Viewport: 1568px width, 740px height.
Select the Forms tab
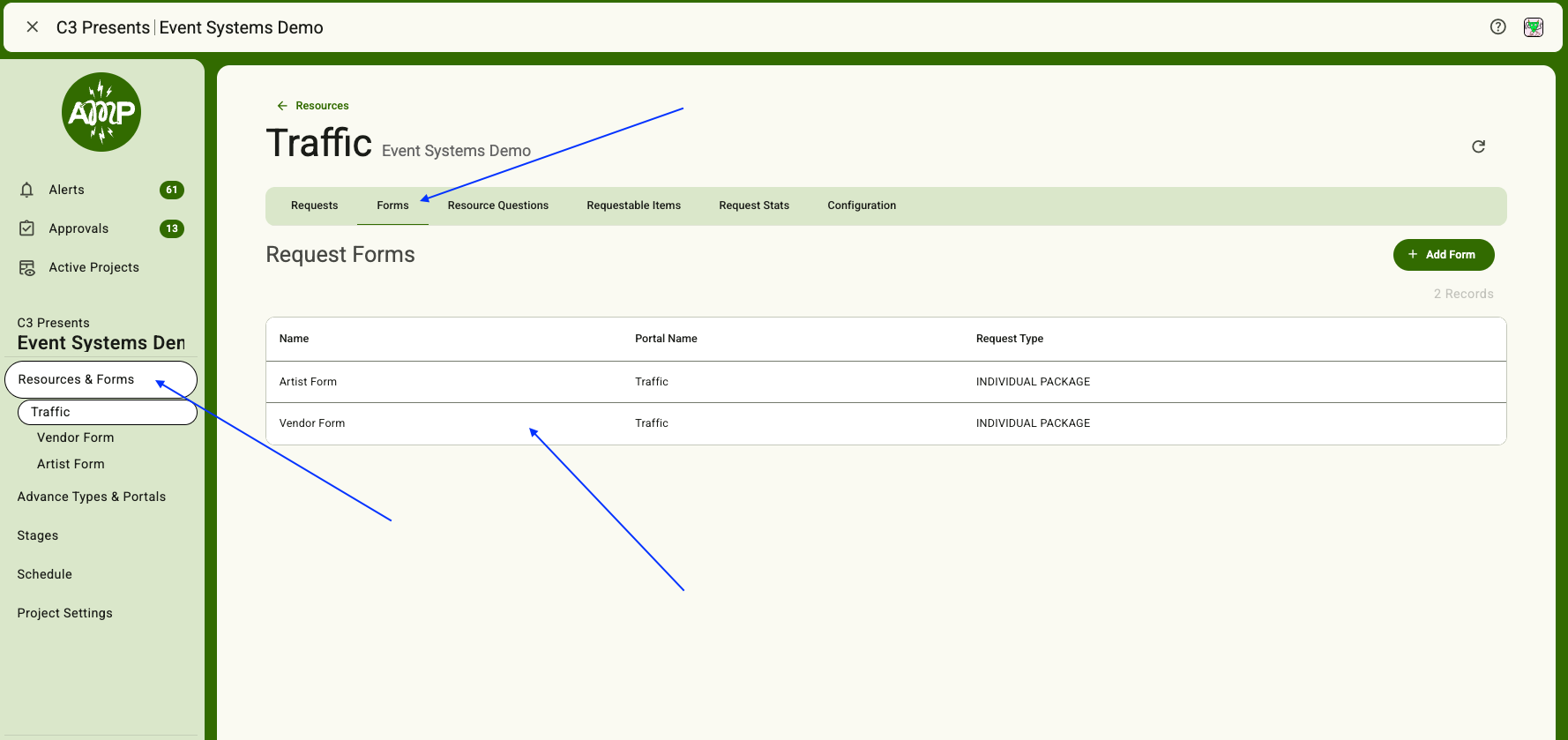[x=392, y=206]
